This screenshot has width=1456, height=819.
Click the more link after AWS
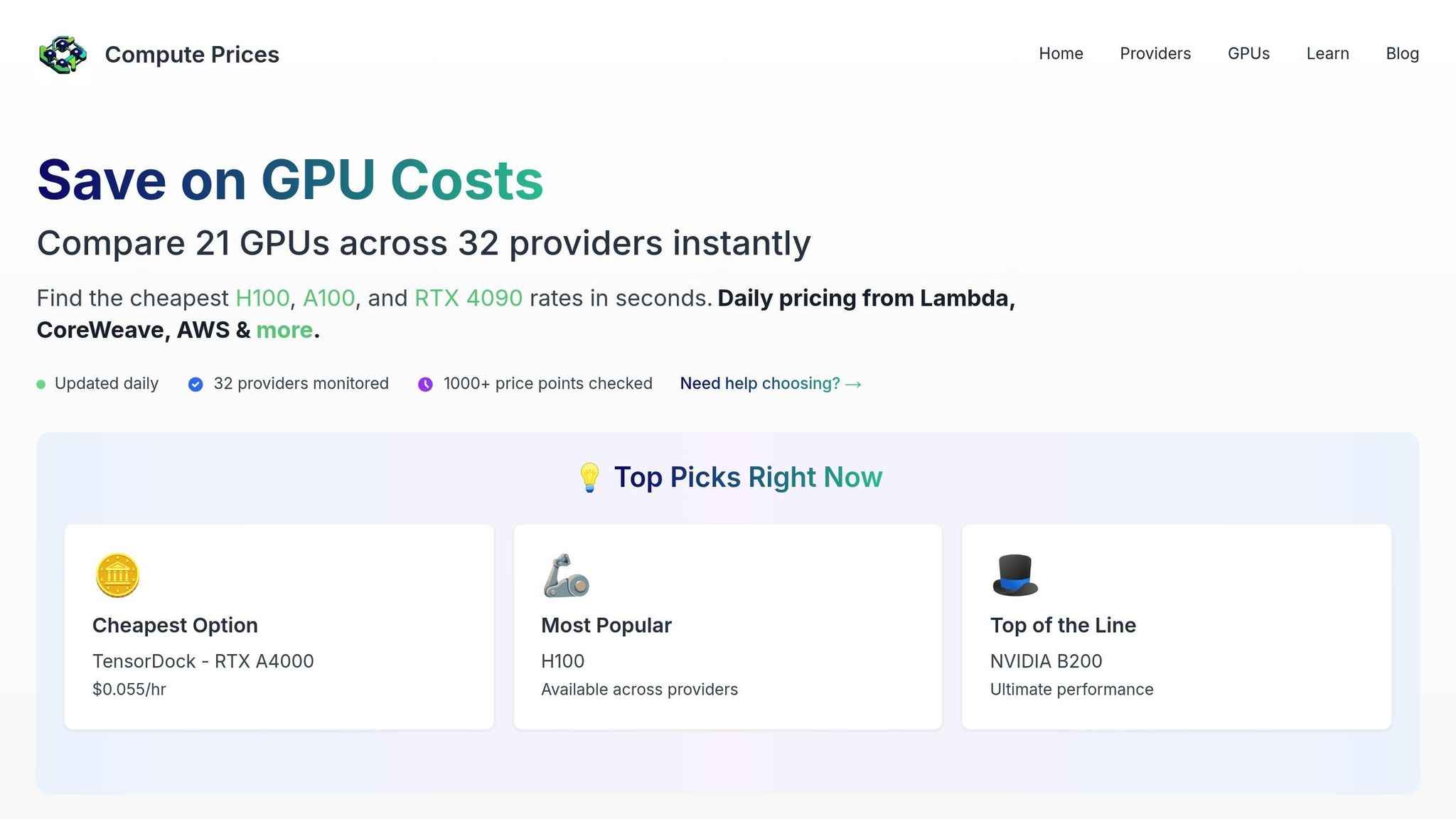tap(284, 329)
